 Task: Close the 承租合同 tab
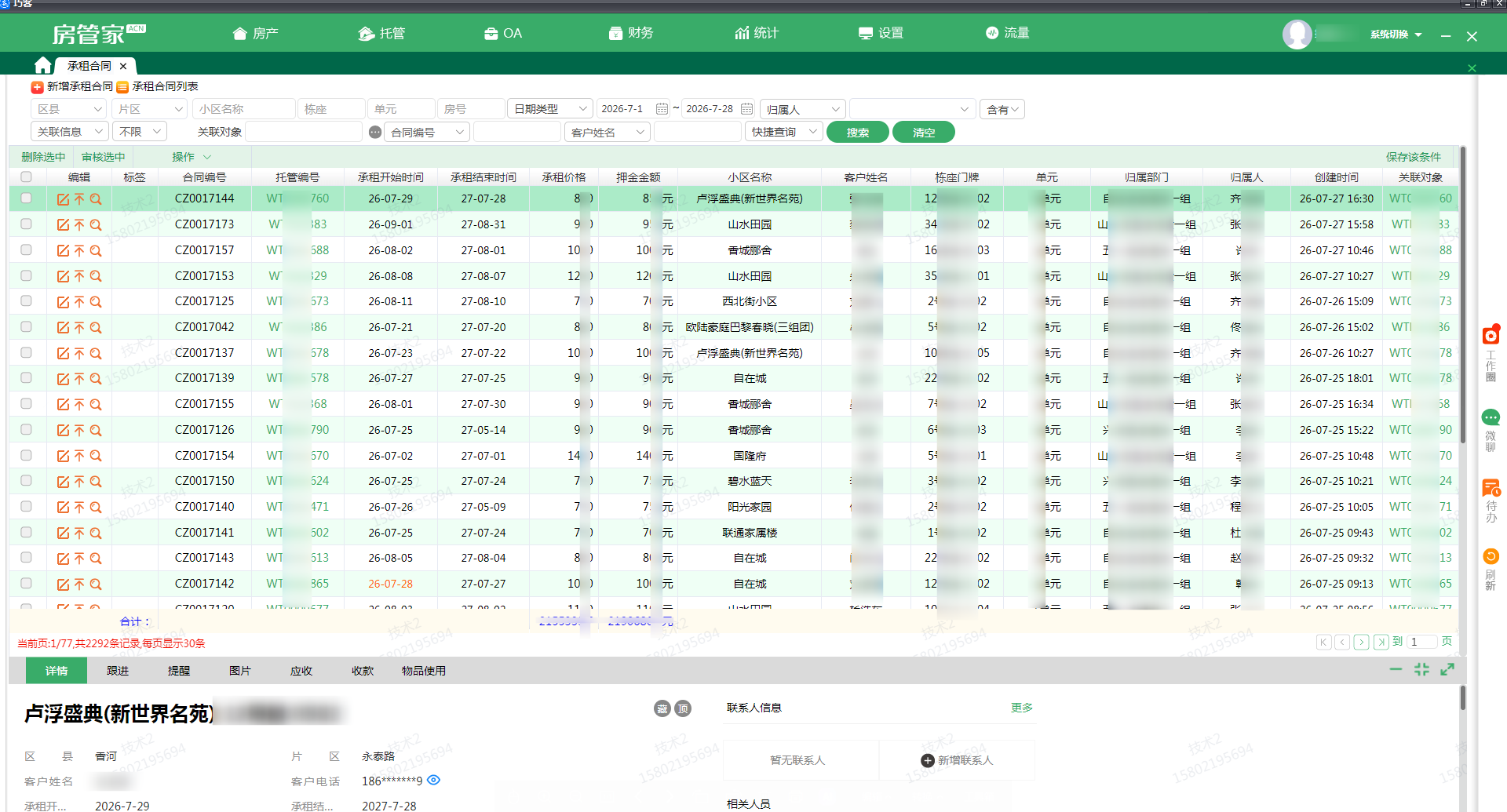(x=123, y=66)
